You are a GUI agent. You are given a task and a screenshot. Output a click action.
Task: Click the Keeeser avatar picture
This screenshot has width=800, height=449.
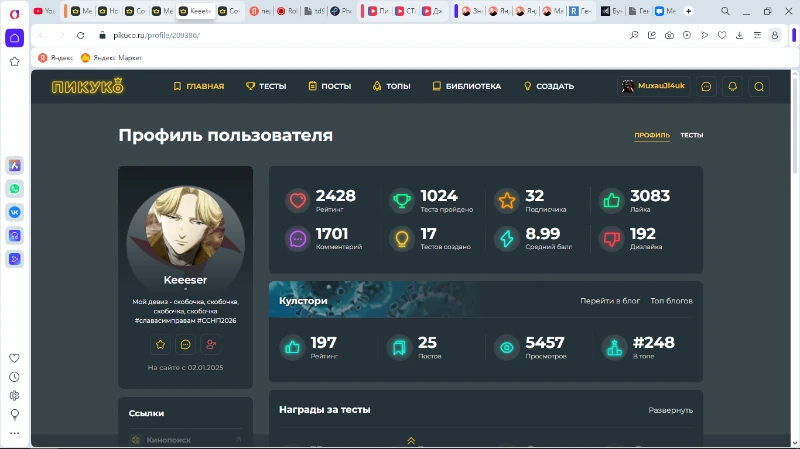click(x=185, y=227)
